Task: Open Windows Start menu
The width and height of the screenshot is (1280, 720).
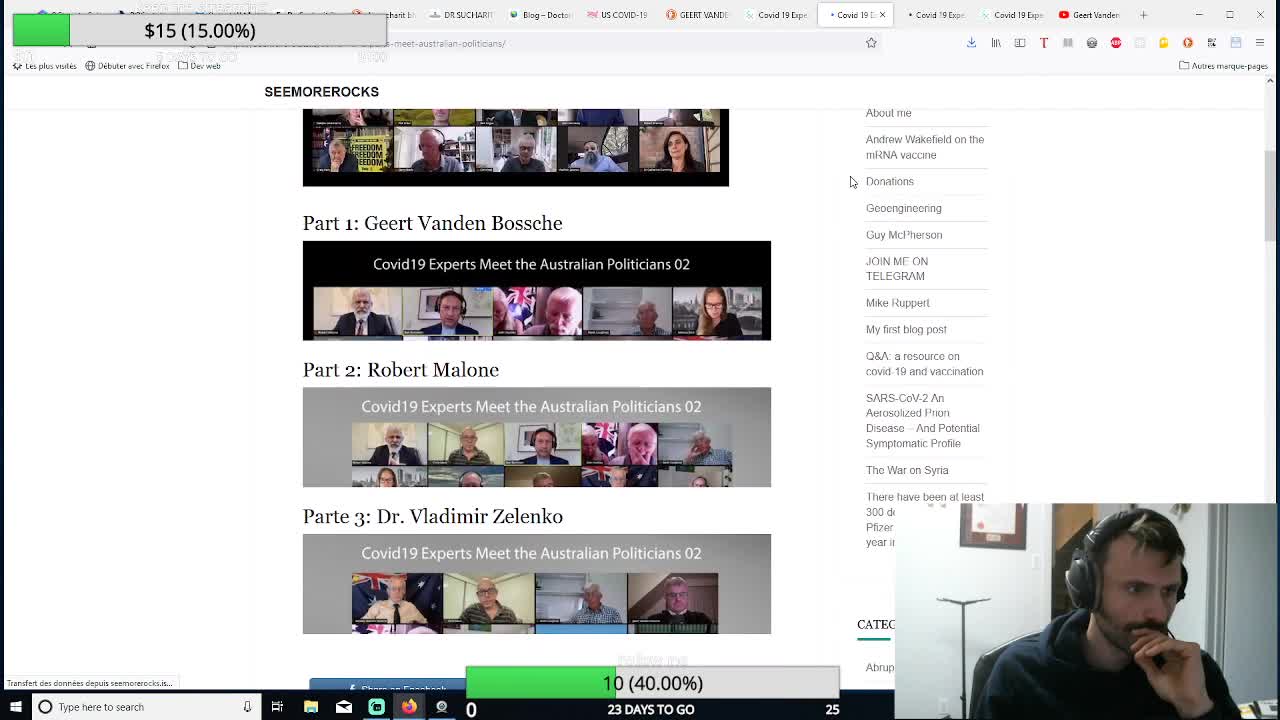Action: [16, 707]
